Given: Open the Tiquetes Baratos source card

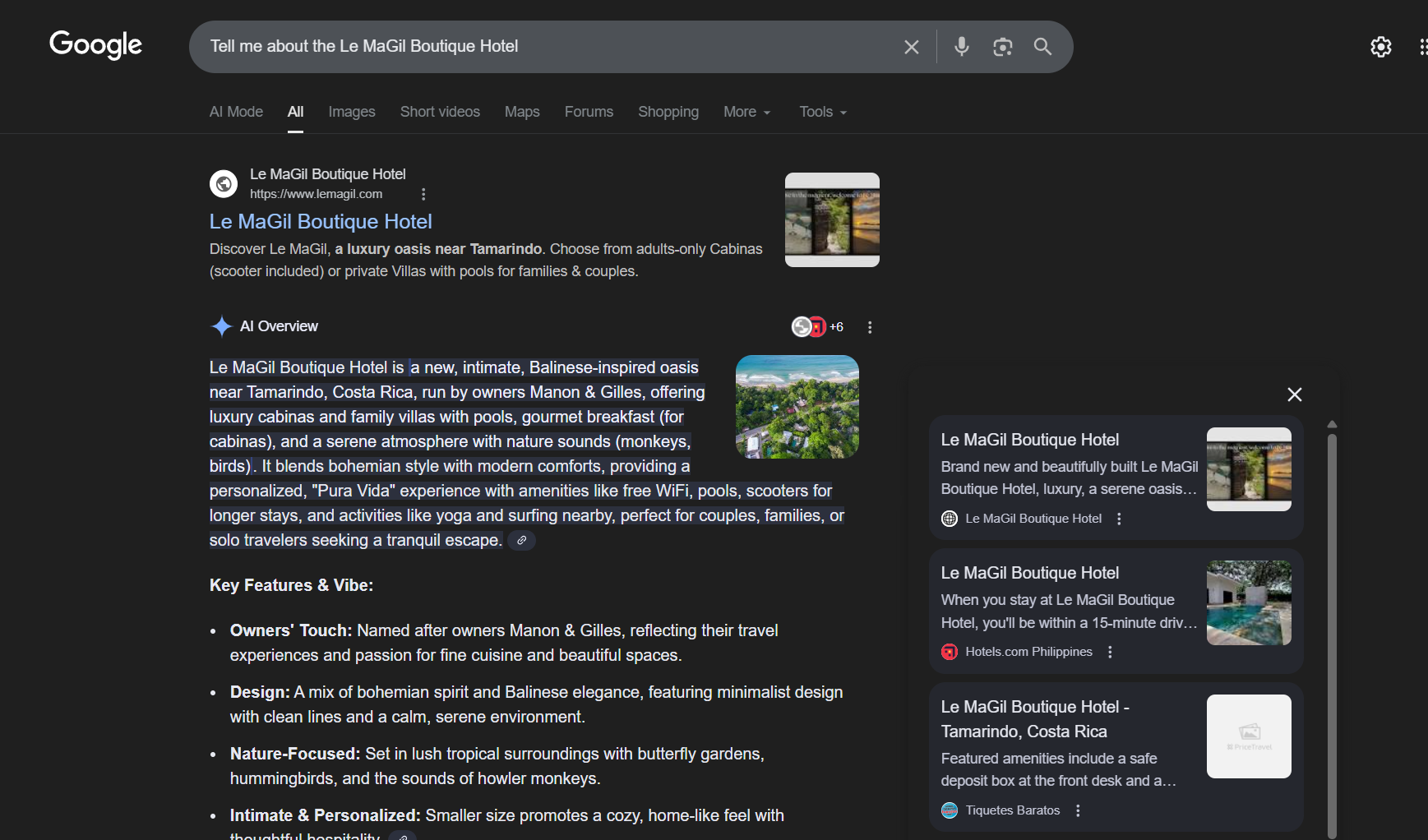Looking at the screenshot, I should 1069,744.
